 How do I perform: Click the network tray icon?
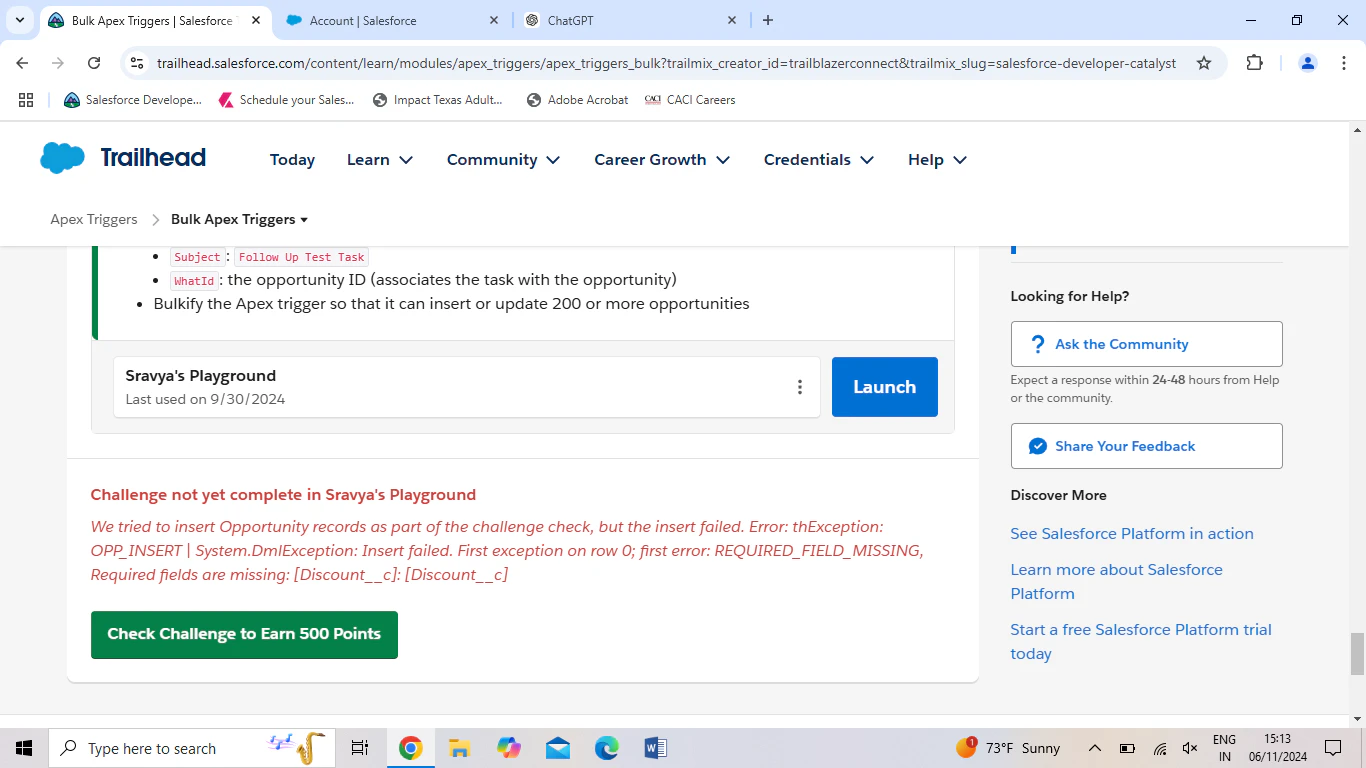(x=1160, y=748)
